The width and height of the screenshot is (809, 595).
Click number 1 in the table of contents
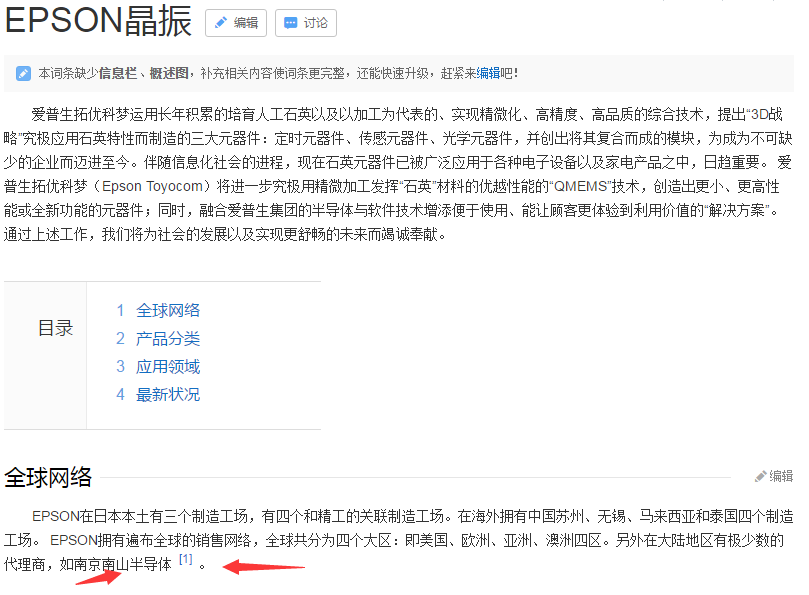point(120,310)
